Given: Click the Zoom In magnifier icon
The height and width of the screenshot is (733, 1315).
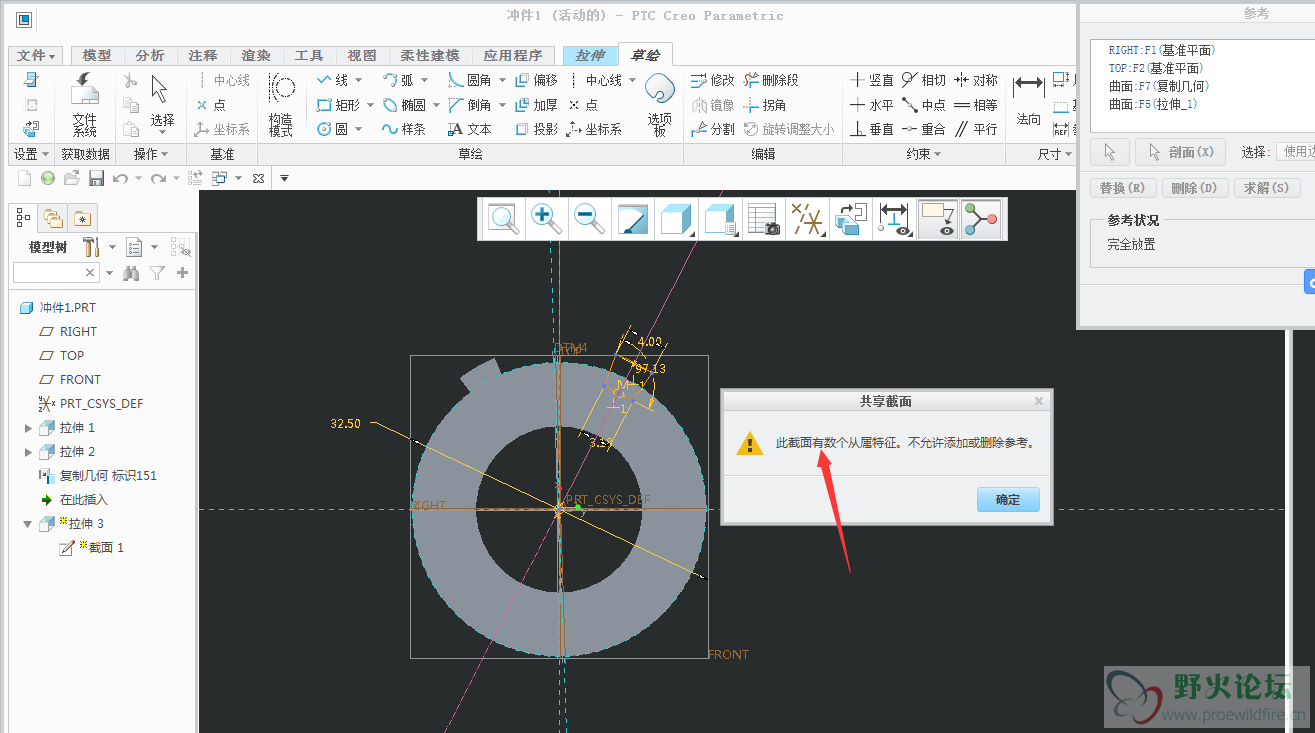Looking at the screenshot, I should (546, 218).
